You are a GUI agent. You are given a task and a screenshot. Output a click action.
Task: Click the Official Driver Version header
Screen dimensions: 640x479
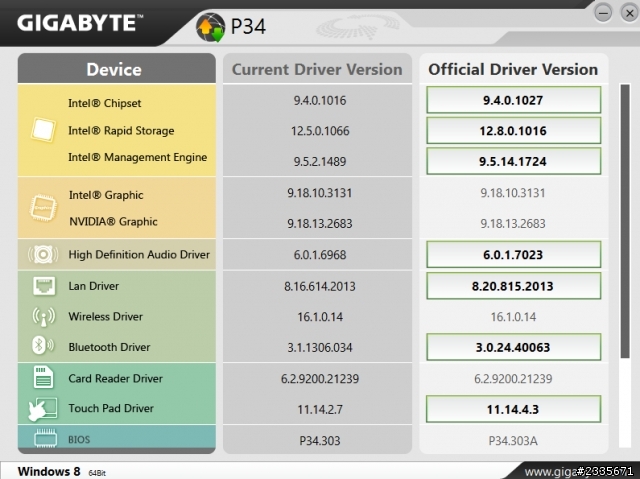point(513,69)
